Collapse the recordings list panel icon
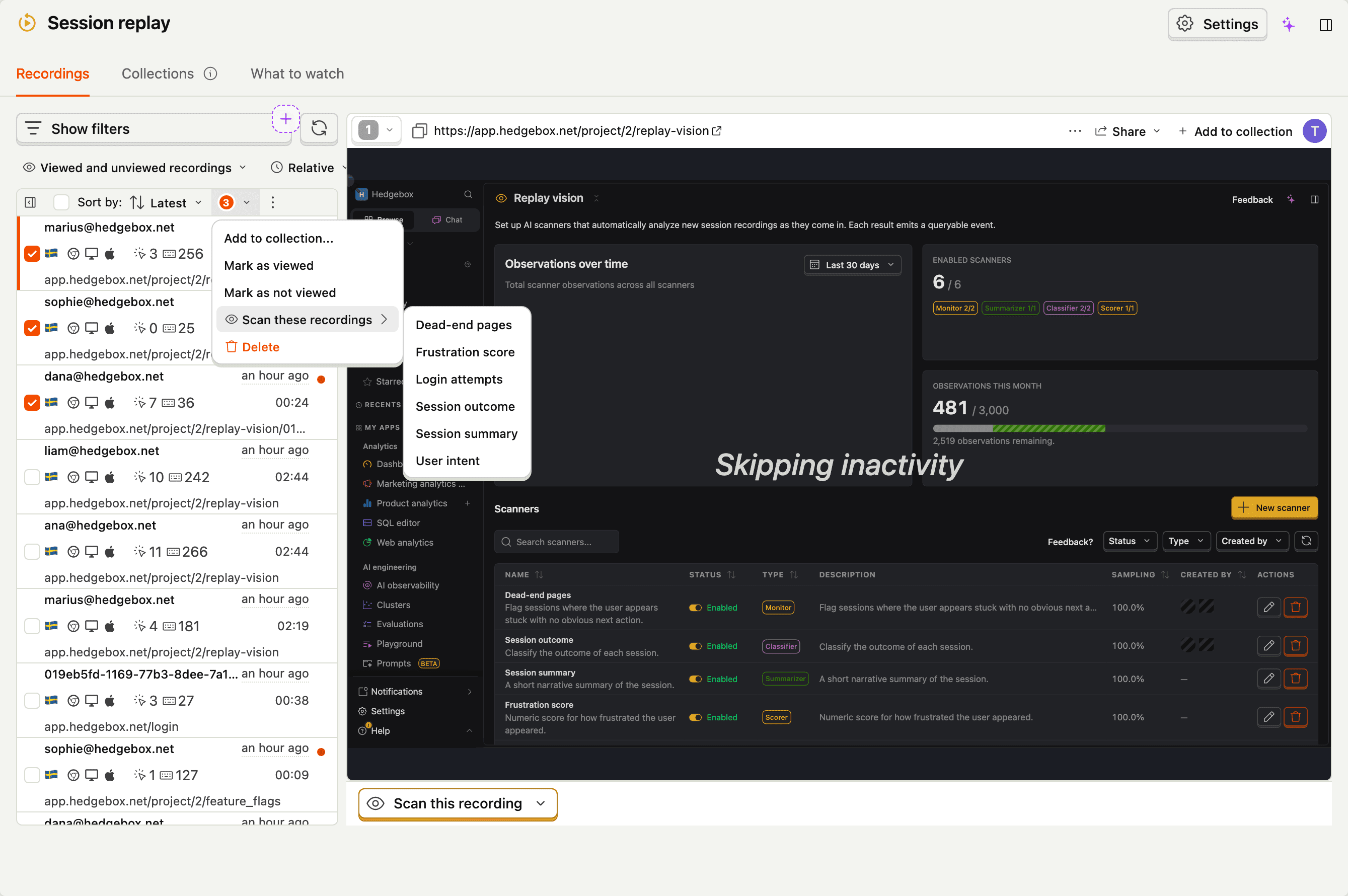 point(31,202)
